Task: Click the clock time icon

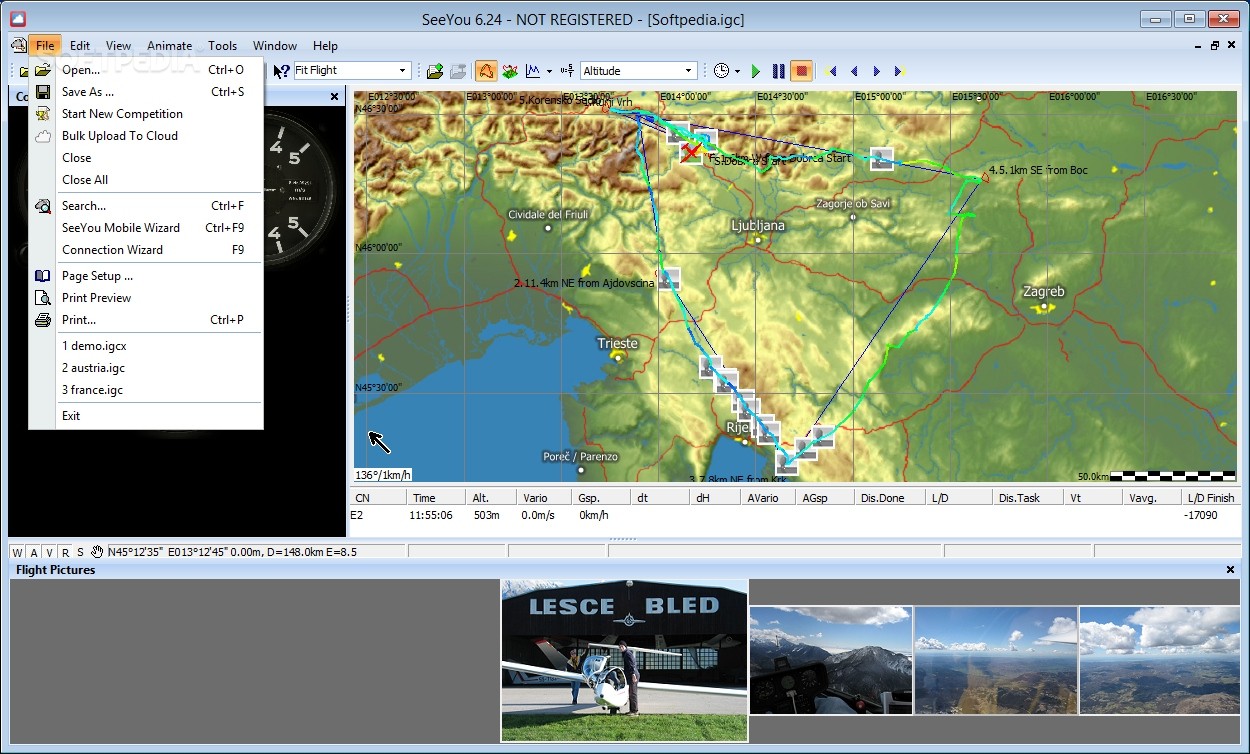Action: click(x=722, y=71)
